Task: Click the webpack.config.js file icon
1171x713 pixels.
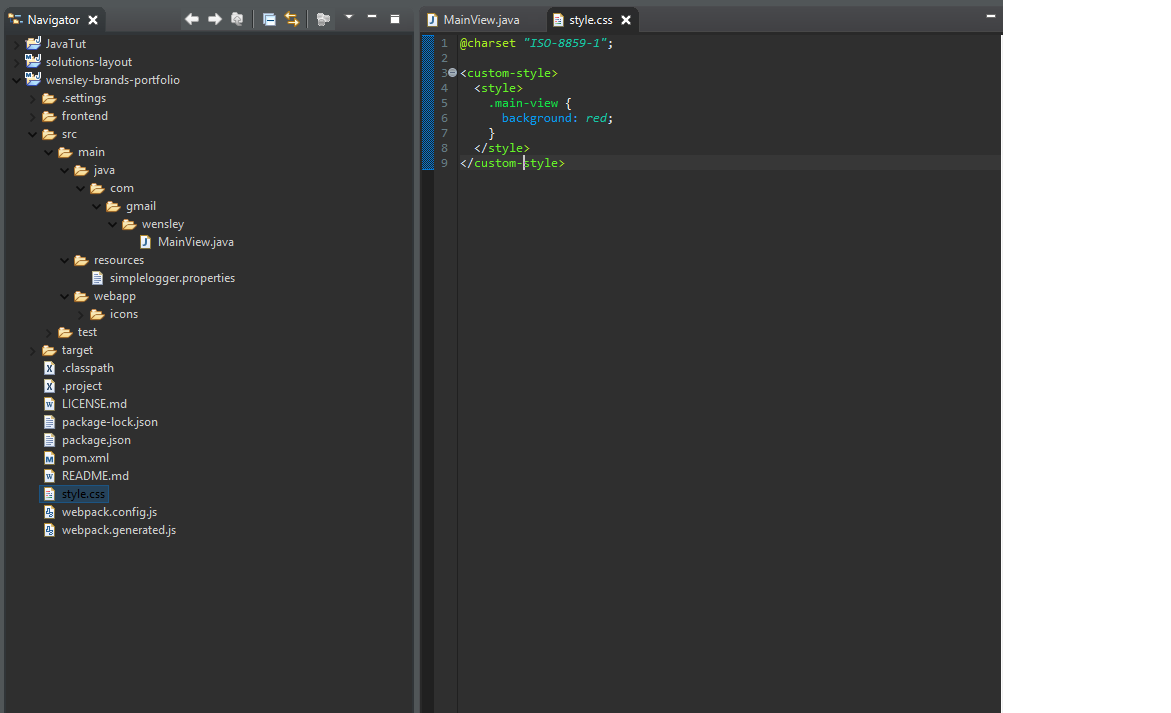Action: click(x=49, y=512)
